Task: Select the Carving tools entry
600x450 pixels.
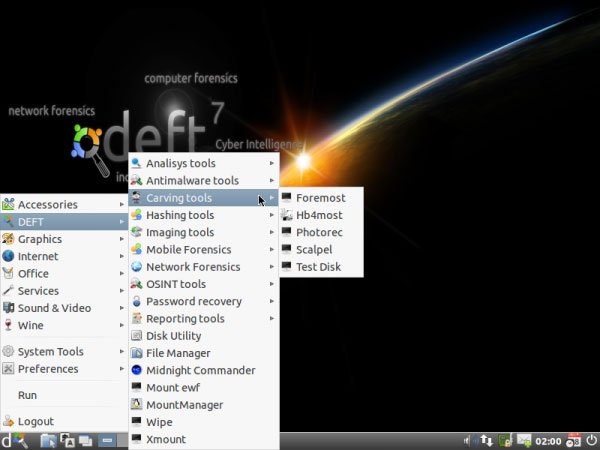Action: pyautogui.click(x=204, y=197)
